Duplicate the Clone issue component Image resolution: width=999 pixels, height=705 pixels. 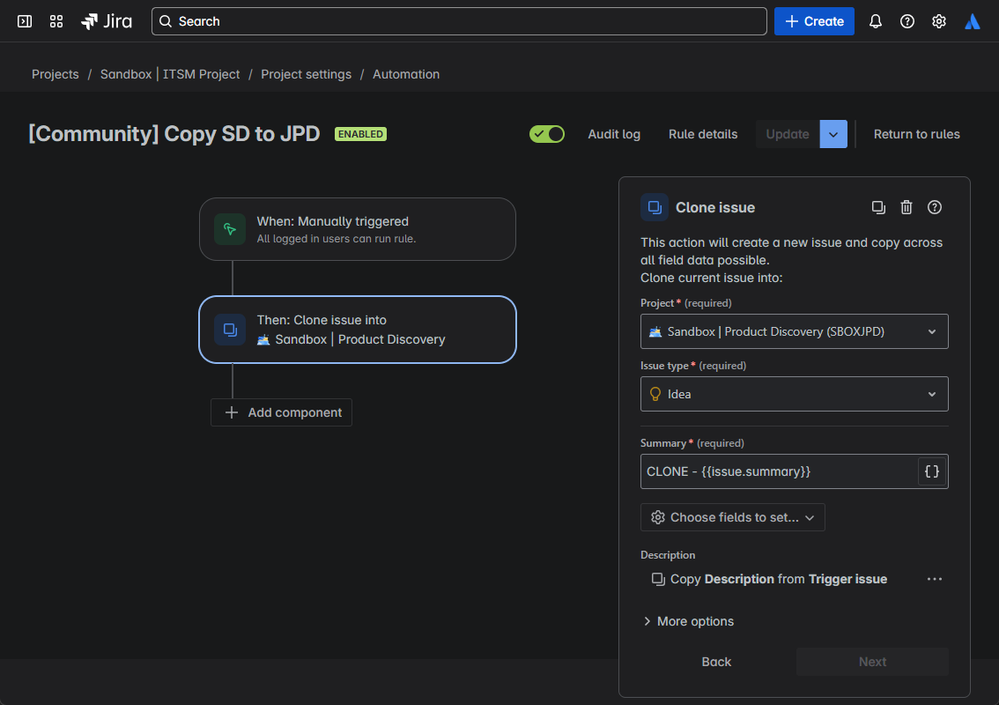pyautogui.click(x=878, y=207)
